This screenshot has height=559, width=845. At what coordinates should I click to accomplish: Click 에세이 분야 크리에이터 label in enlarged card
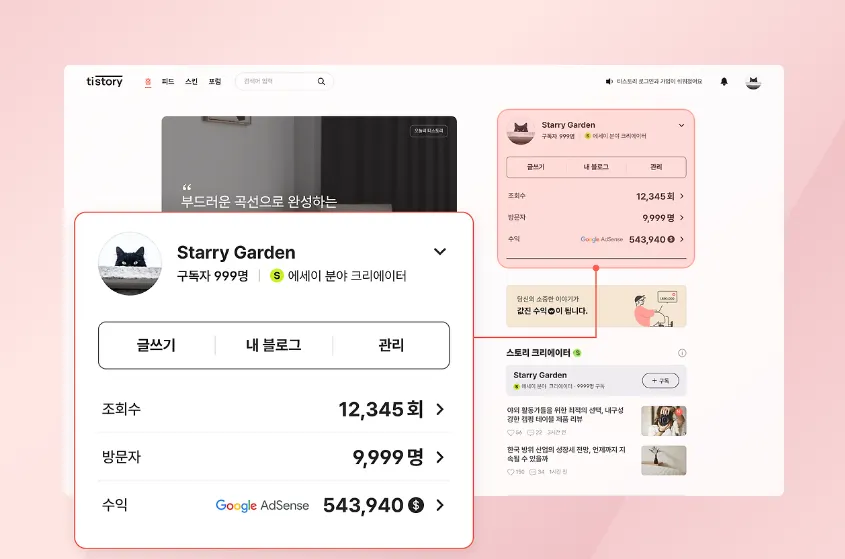347,276
